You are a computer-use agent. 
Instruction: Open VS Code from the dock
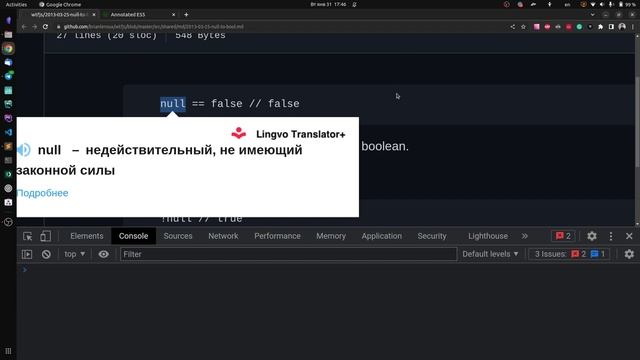pos(8,132)
